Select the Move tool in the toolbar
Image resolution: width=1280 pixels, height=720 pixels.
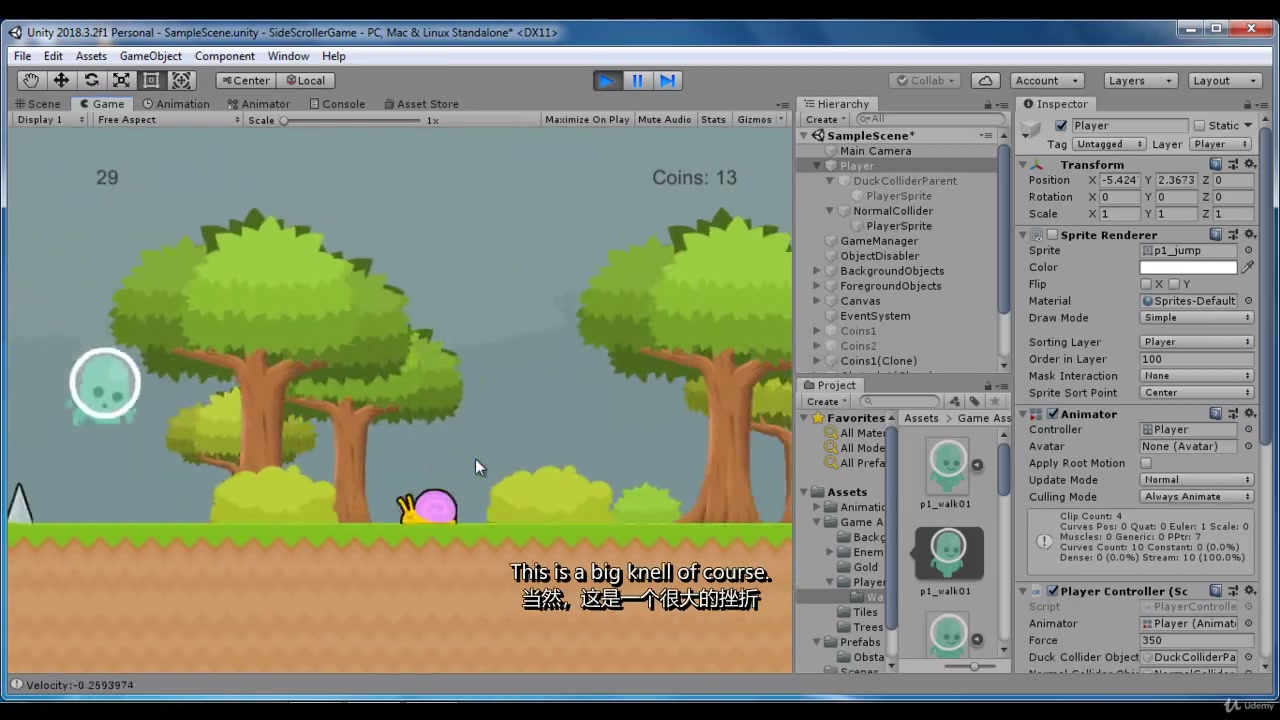click(61, 80)
